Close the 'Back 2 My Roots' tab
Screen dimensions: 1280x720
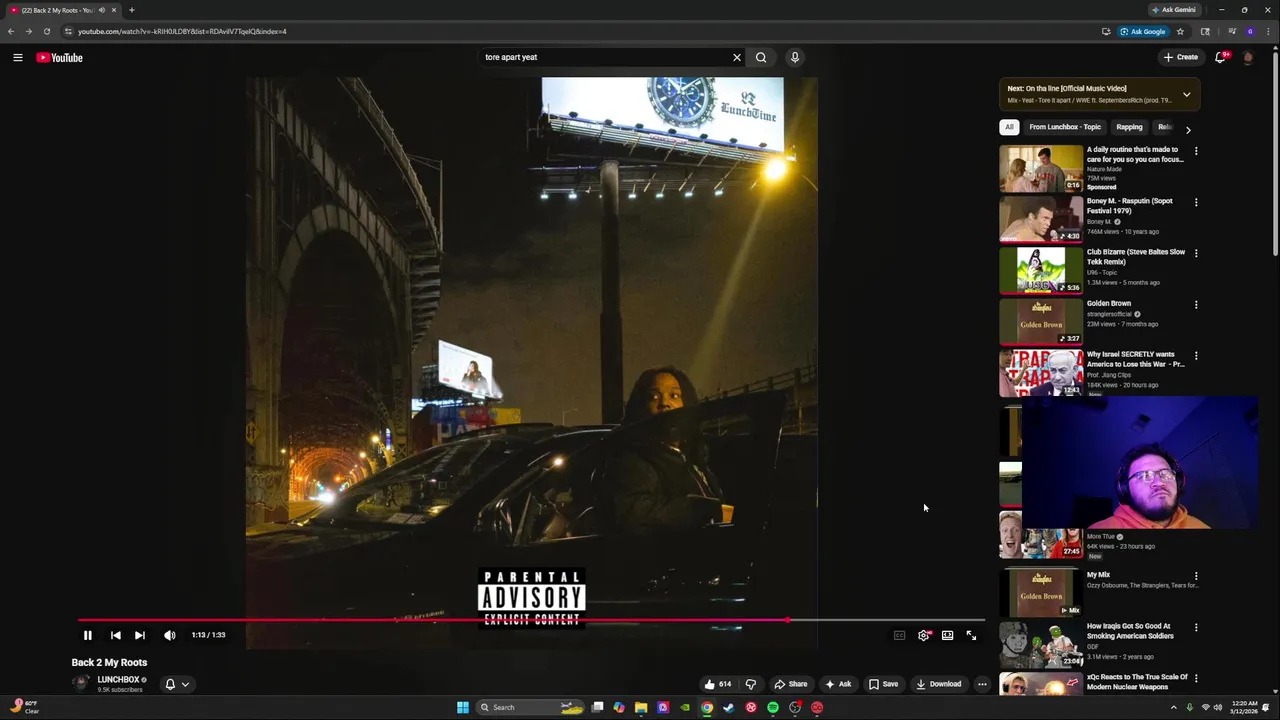click(114, 10)
